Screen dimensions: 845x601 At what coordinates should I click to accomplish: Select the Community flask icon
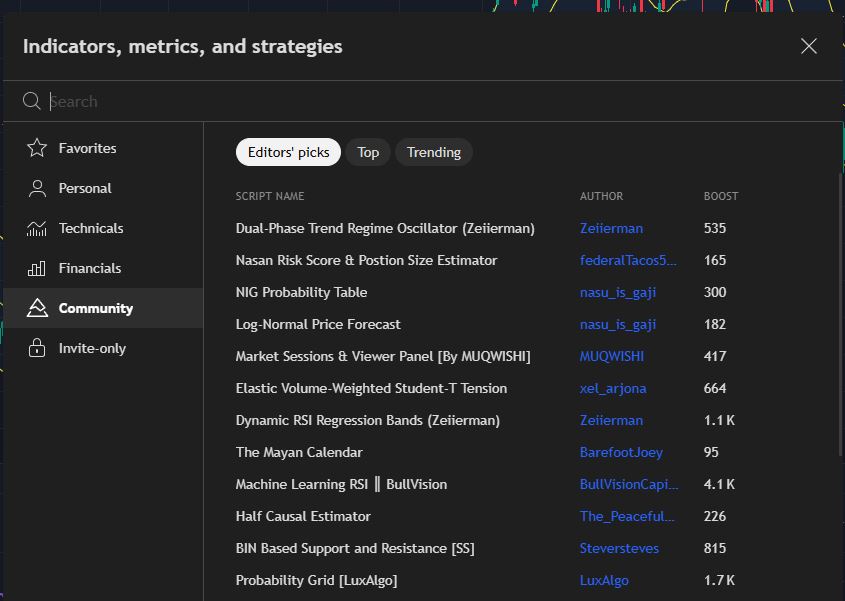(x=37, y=307)
